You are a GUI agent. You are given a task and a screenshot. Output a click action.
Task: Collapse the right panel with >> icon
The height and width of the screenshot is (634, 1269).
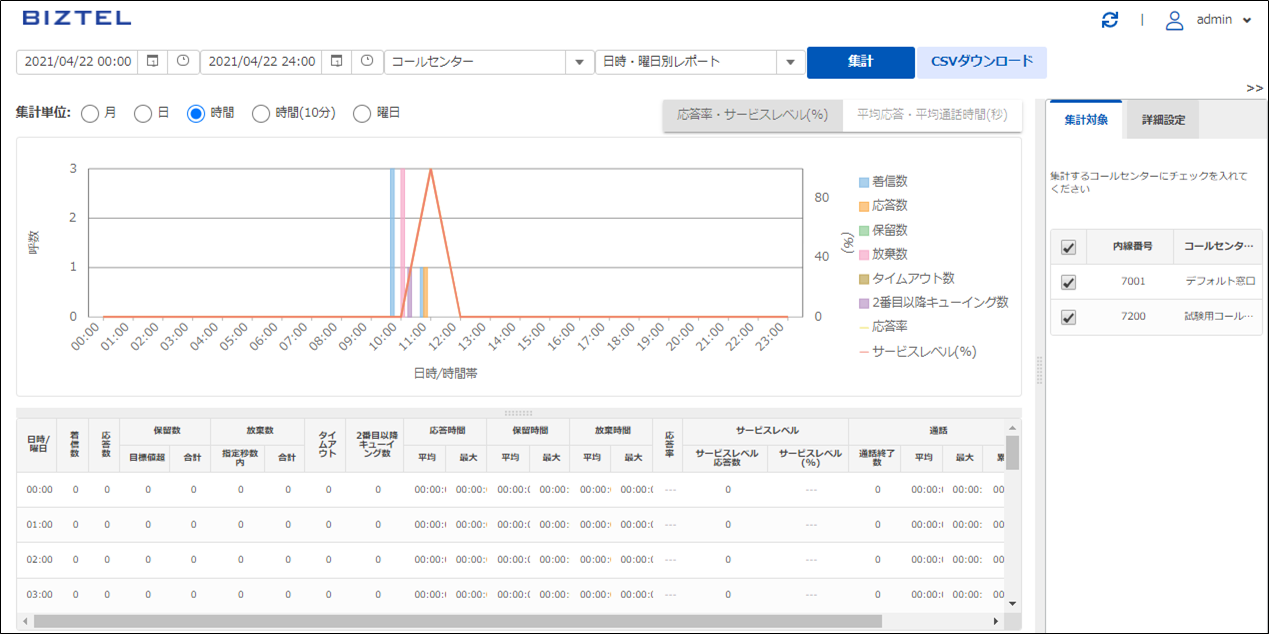[x=1254, y=88]
